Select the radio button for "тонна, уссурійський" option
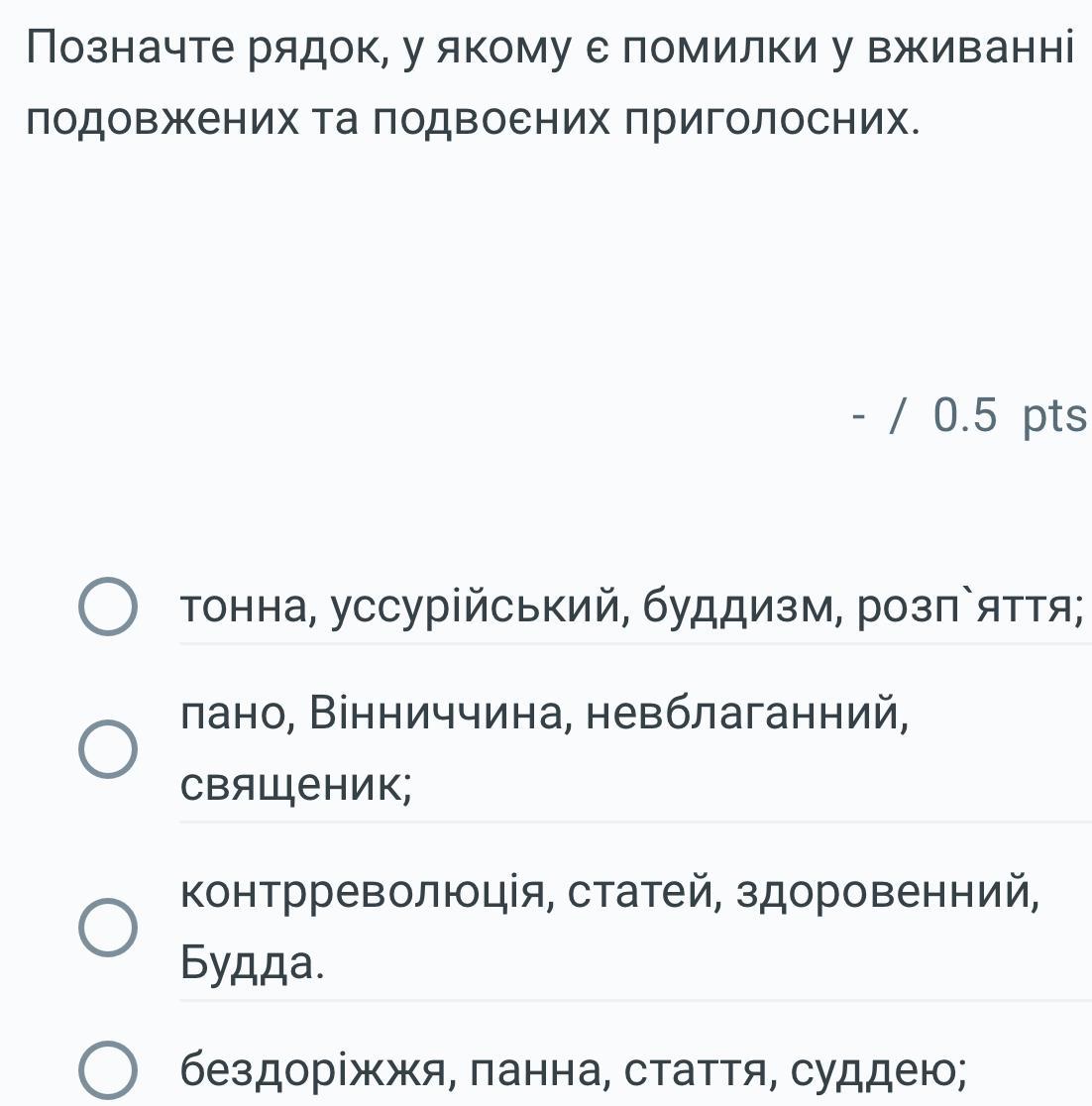This screenshot has height=1106, width=1092. click(x=108, y=607)
